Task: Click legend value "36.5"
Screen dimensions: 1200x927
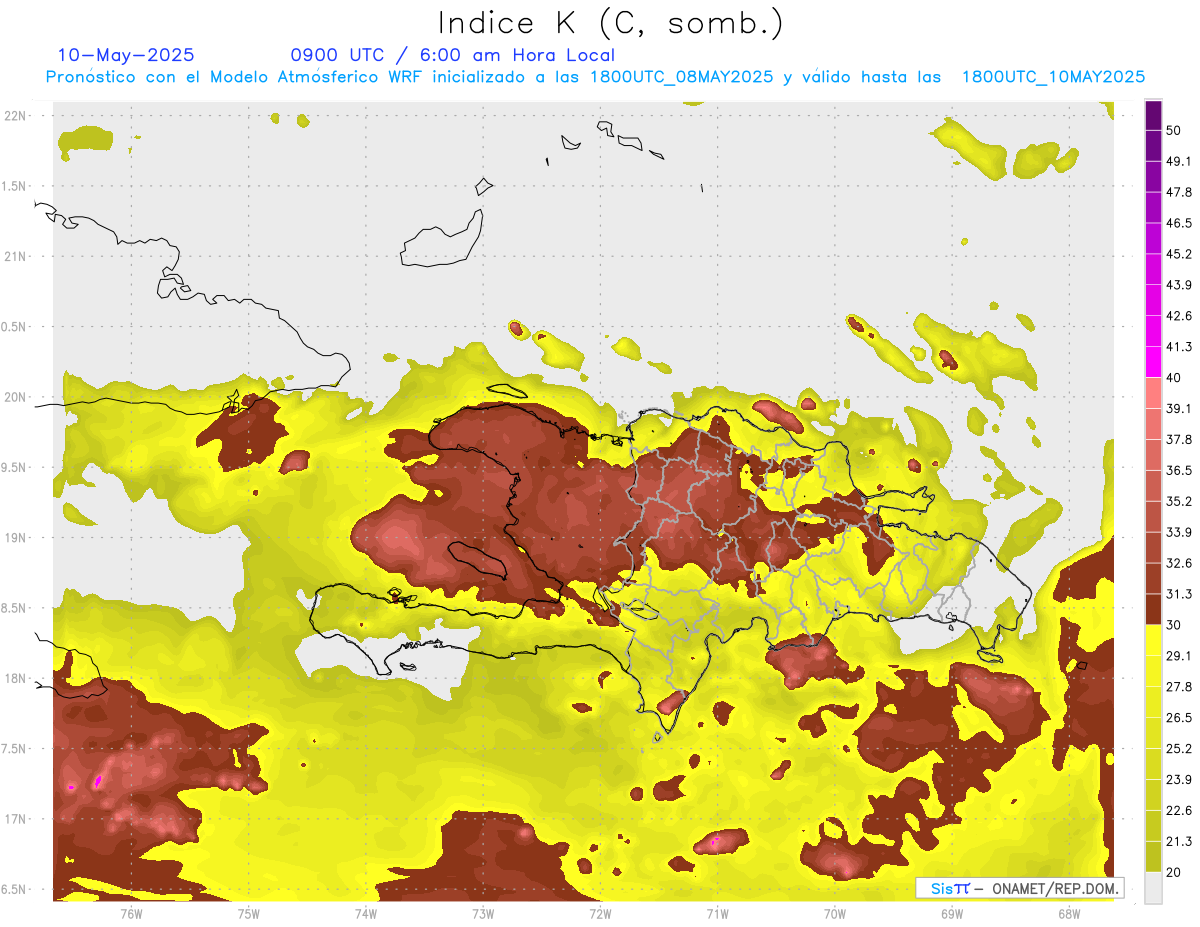Action: 1179,470
